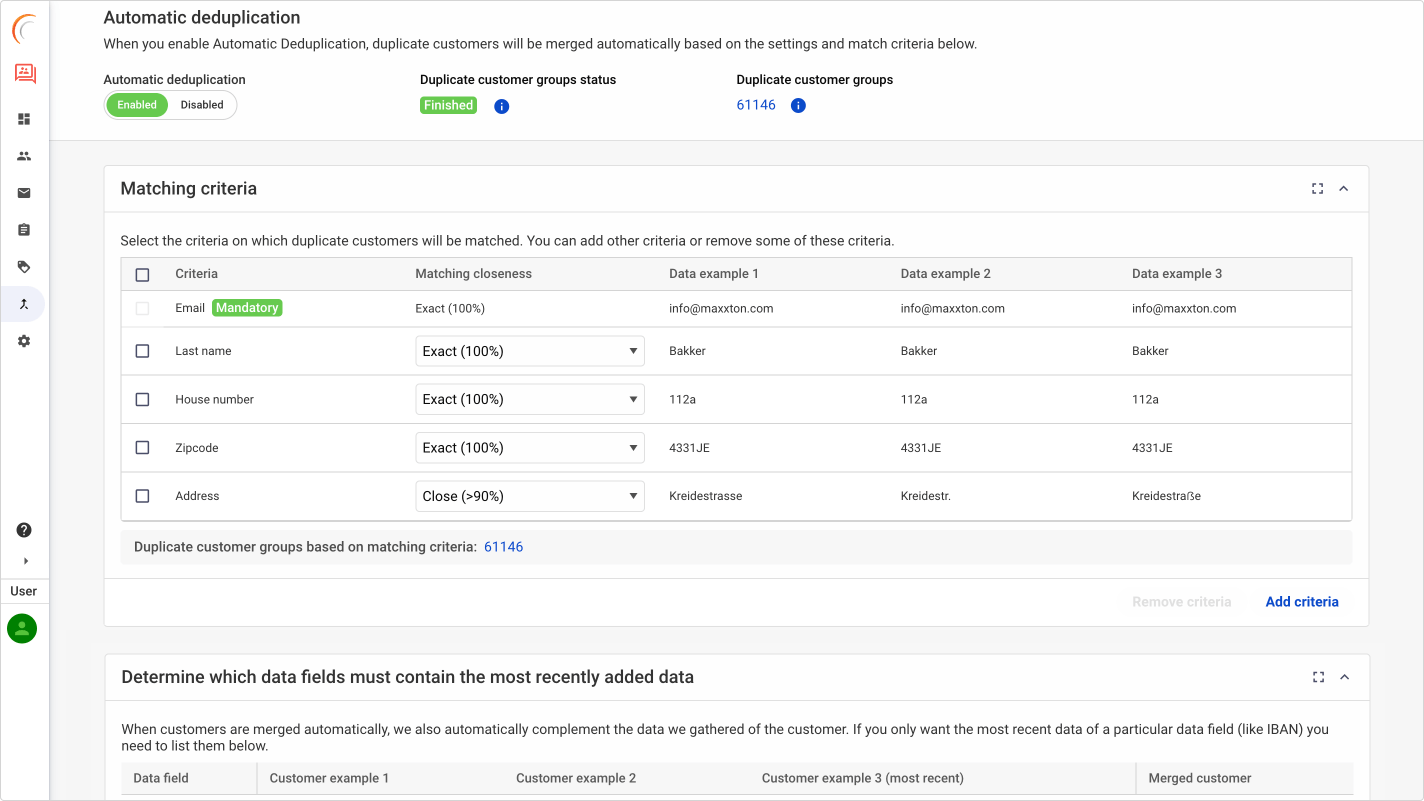This screenshot has height=801, width=1424.
Task: Click info icon next to Finished status
Action: [x=502, y=106]
